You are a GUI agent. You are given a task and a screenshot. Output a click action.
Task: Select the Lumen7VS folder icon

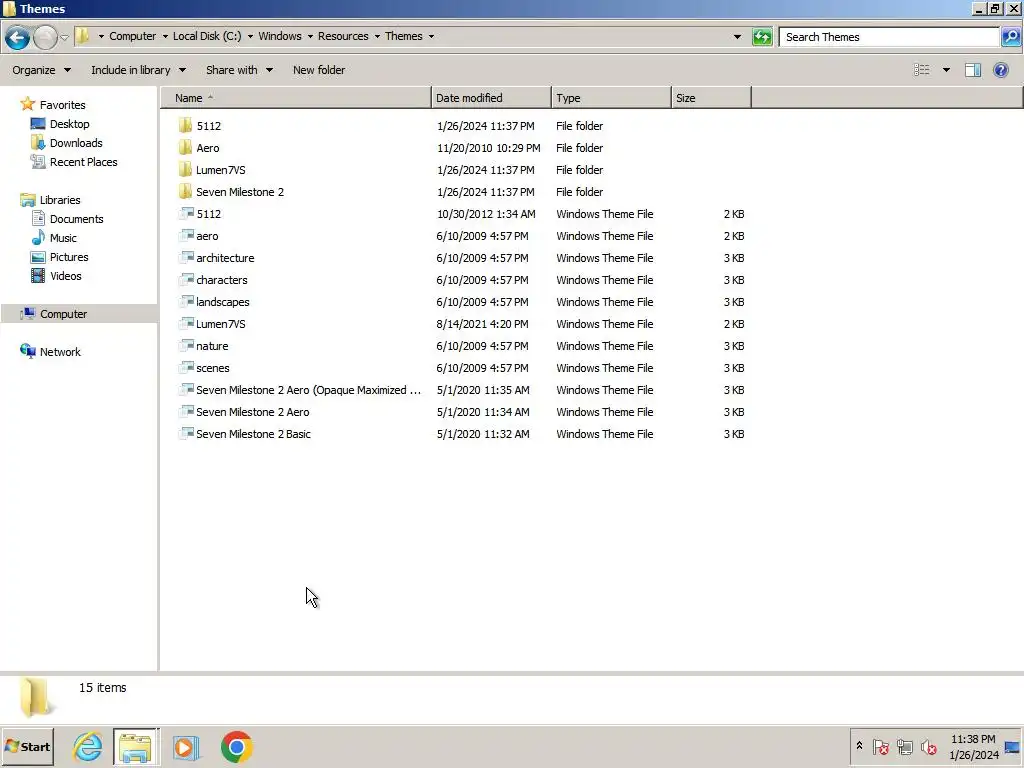pos(185,170)
